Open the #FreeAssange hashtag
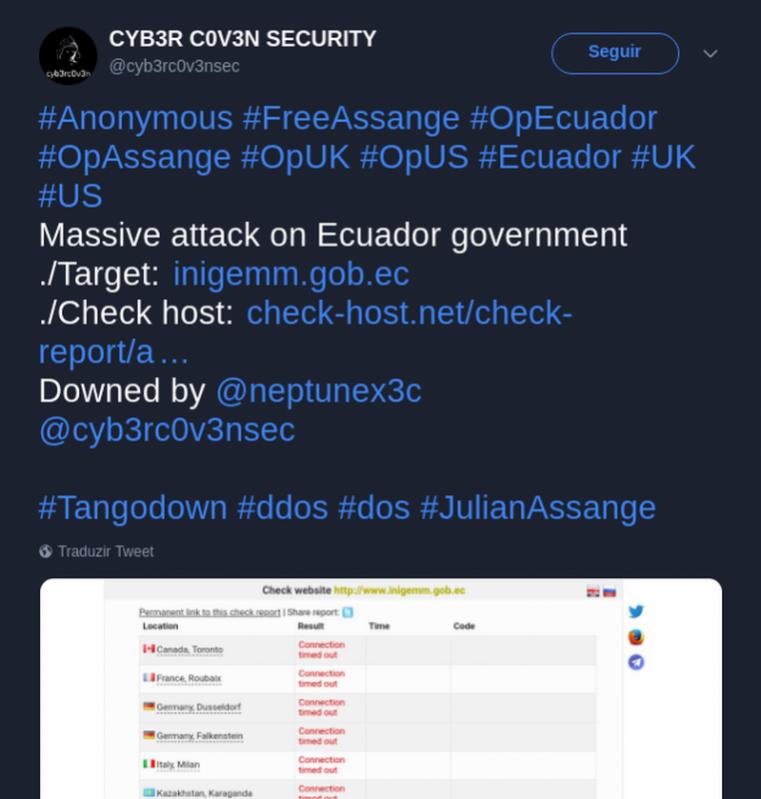 [351, 118]
